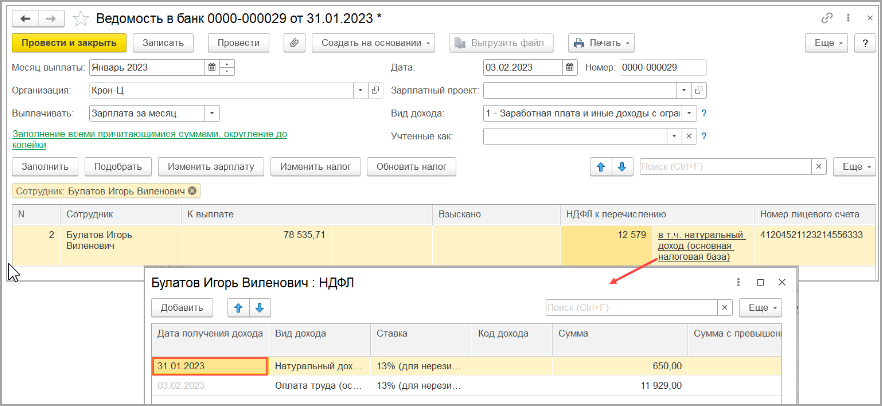Viewport: 882px width, 406px height.
Task: Clear the Учтенные как field with the x
Action: click(689, 136)
